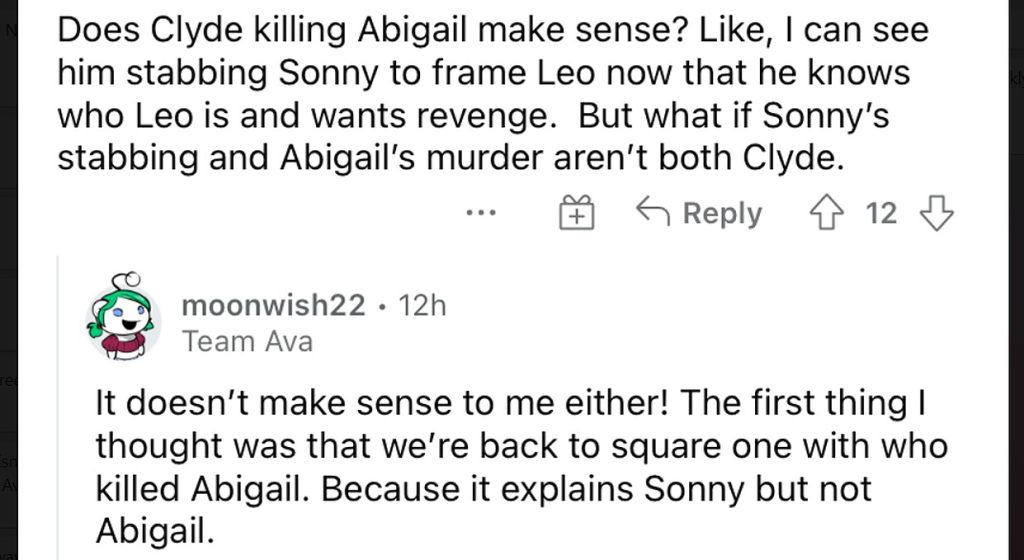Click the final lone word "Abigail."
Screen dimensions: 1024x560
pos(154,531)
